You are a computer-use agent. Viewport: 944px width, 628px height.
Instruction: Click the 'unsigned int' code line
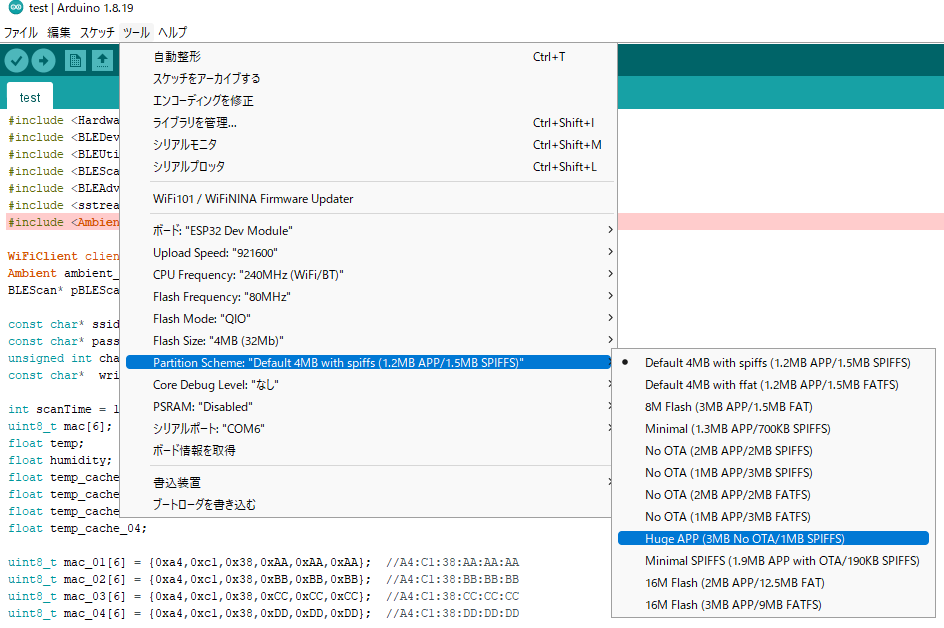pos(63,358)
